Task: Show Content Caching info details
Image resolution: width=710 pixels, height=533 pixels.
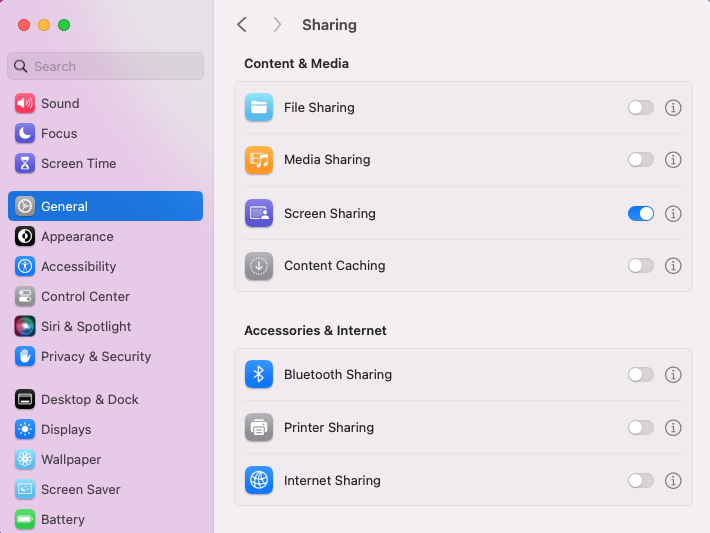Action: pos(673,266)
